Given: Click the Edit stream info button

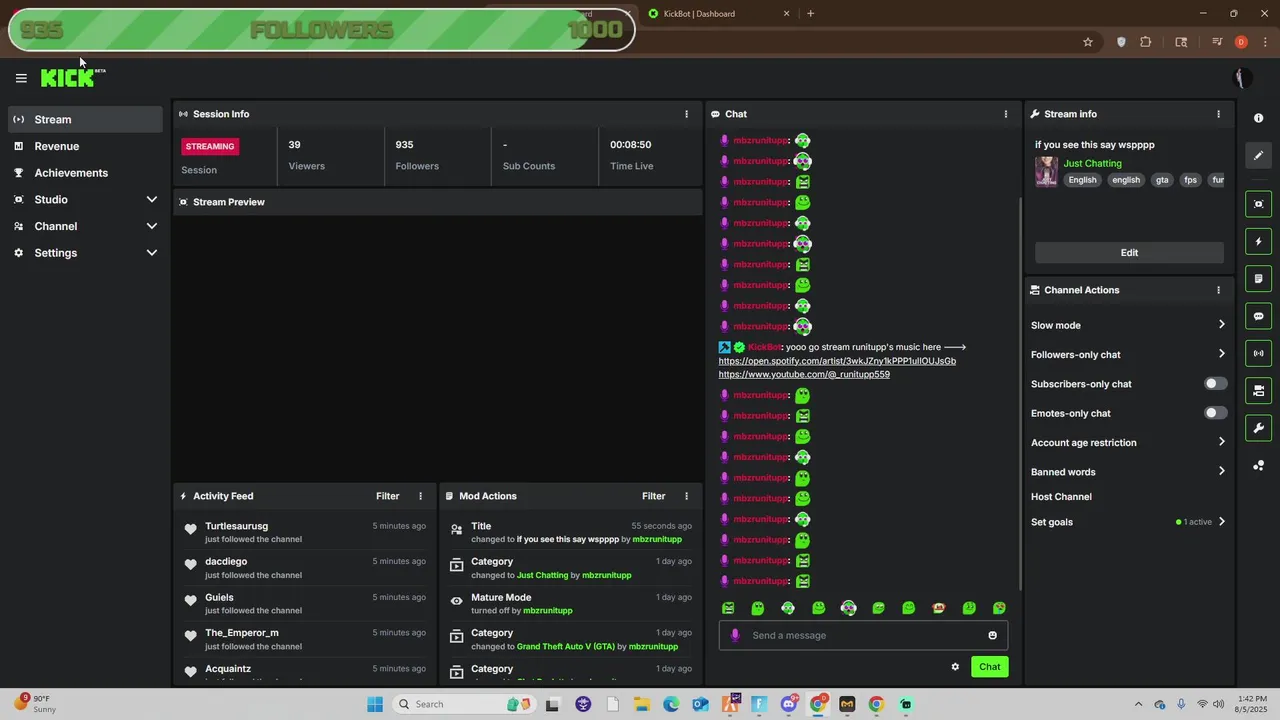Looking at the screenshot, I should pyautogui.click(x=1129, y=253).
